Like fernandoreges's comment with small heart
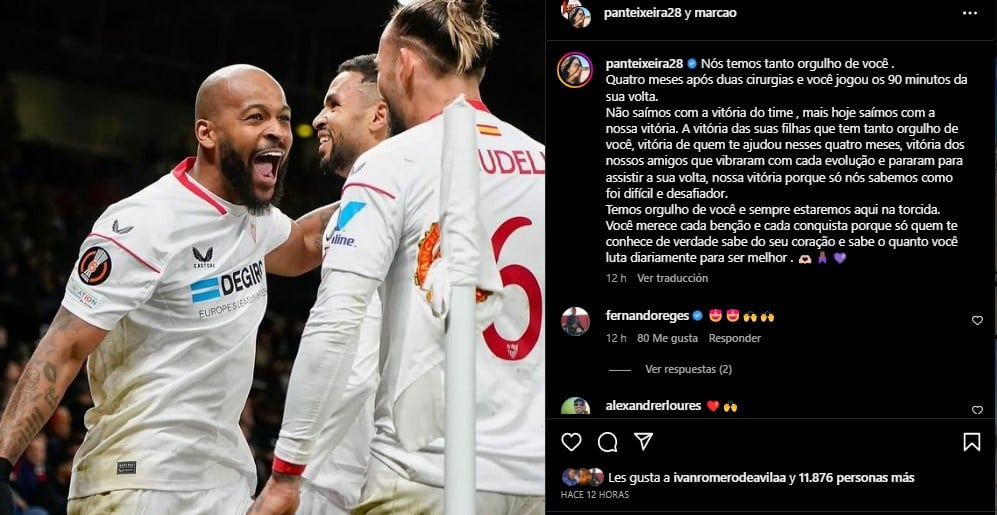 tap(977, 320)
